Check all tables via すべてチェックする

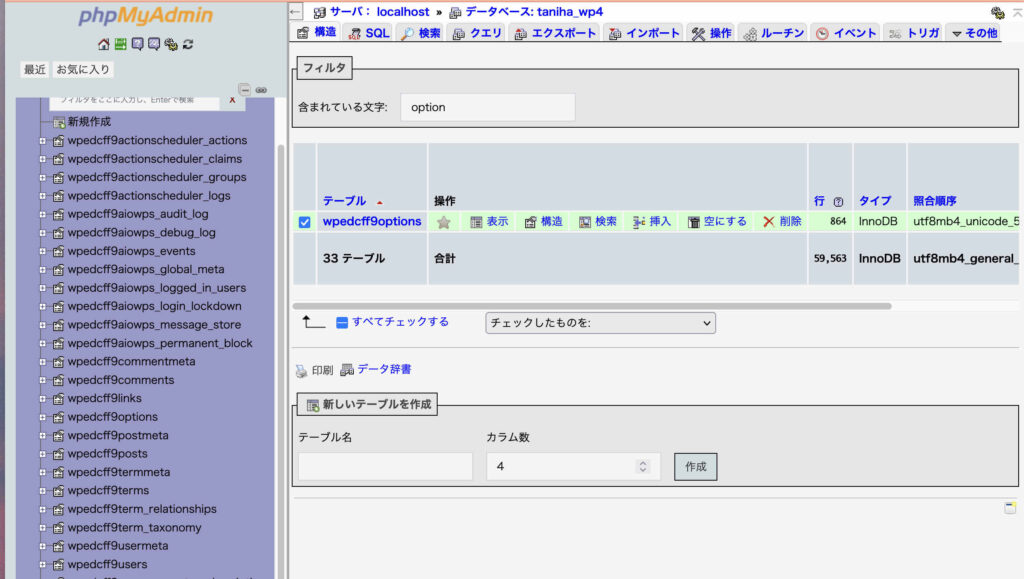pyautogui.click(x=400, y=322)
